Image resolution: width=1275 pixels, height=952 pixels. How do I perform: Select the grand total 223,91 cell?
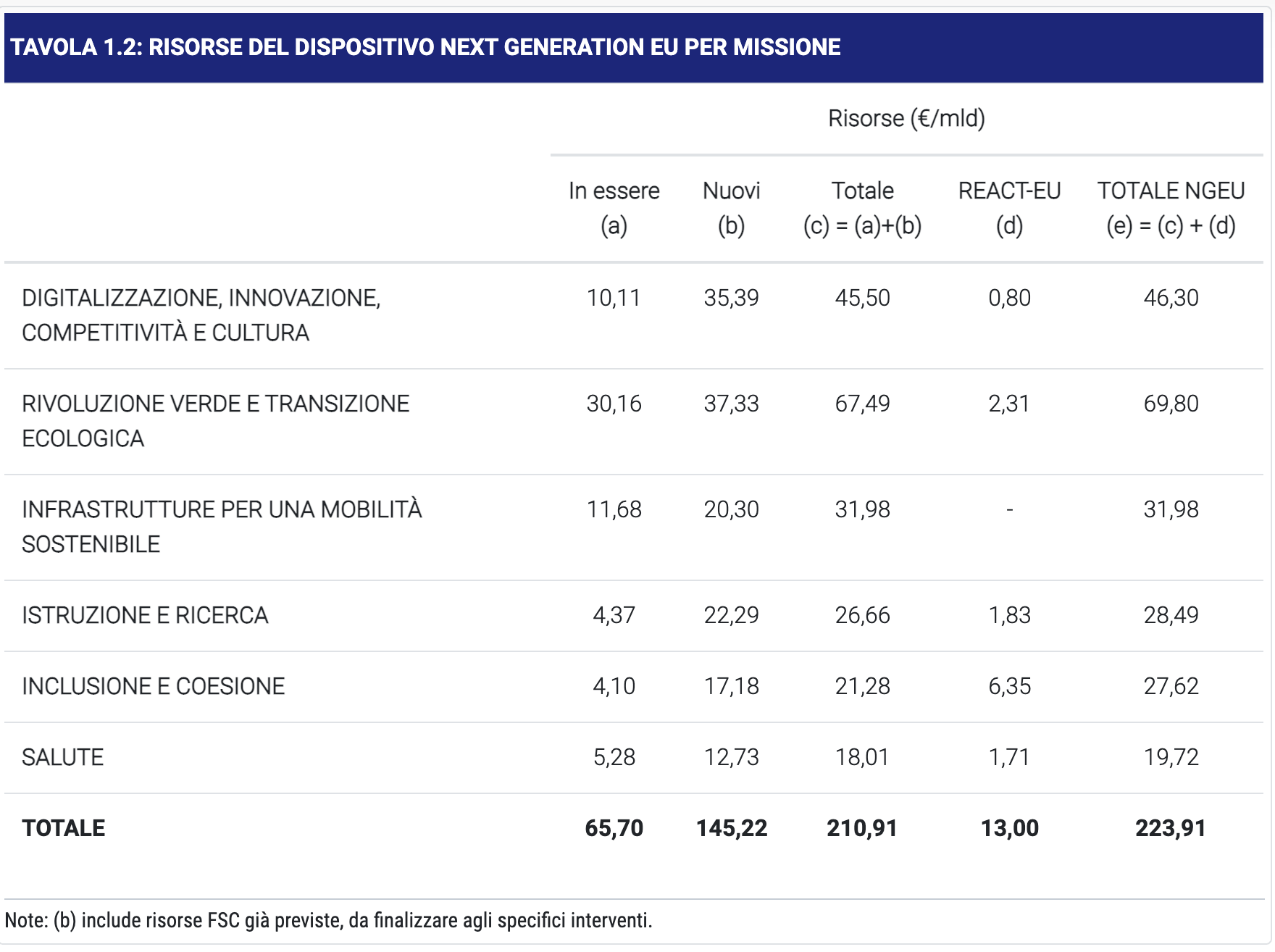click(1171, 828)
